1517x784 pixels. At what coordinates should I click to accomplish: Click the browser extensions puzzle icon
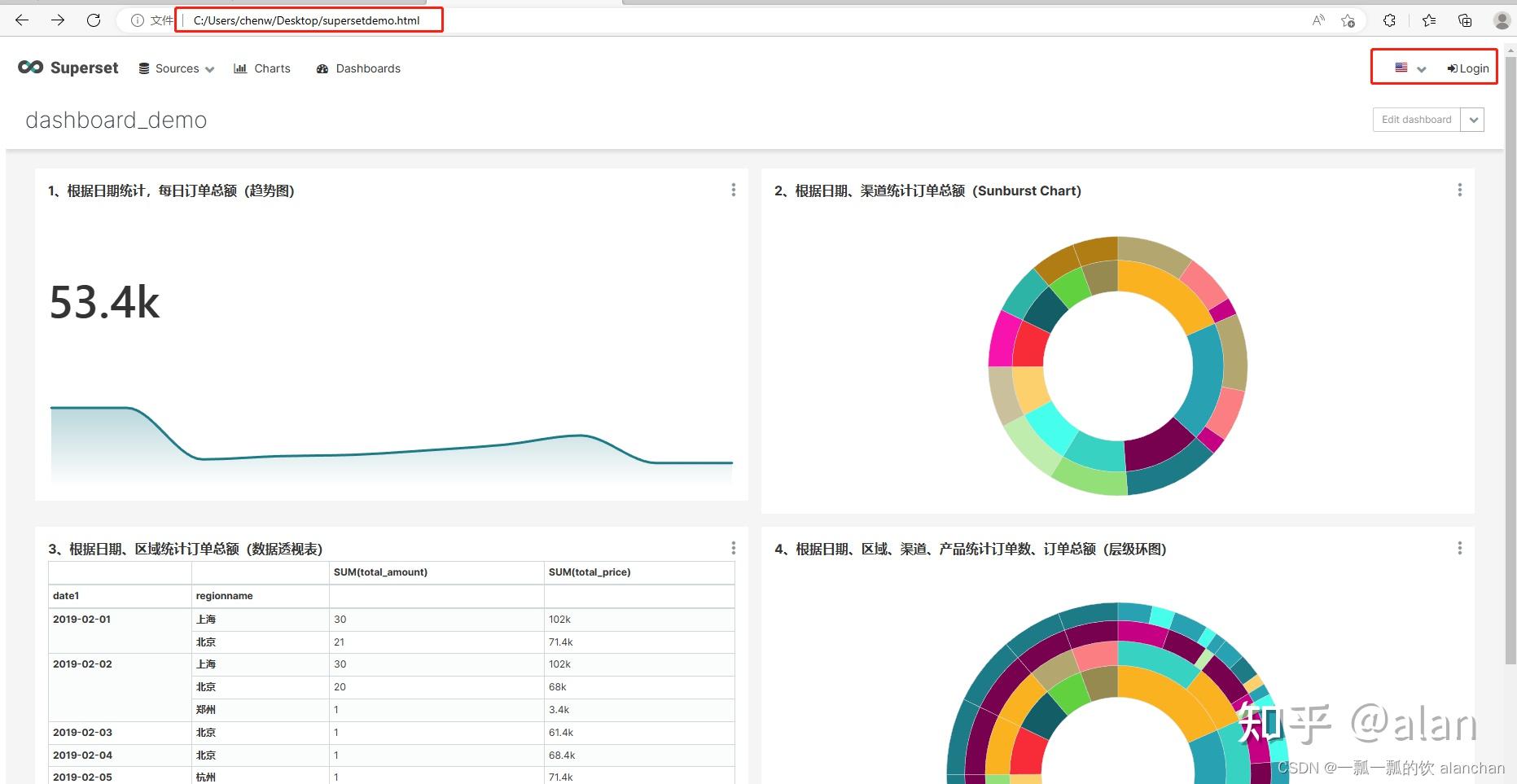(x=1390, y=20)
